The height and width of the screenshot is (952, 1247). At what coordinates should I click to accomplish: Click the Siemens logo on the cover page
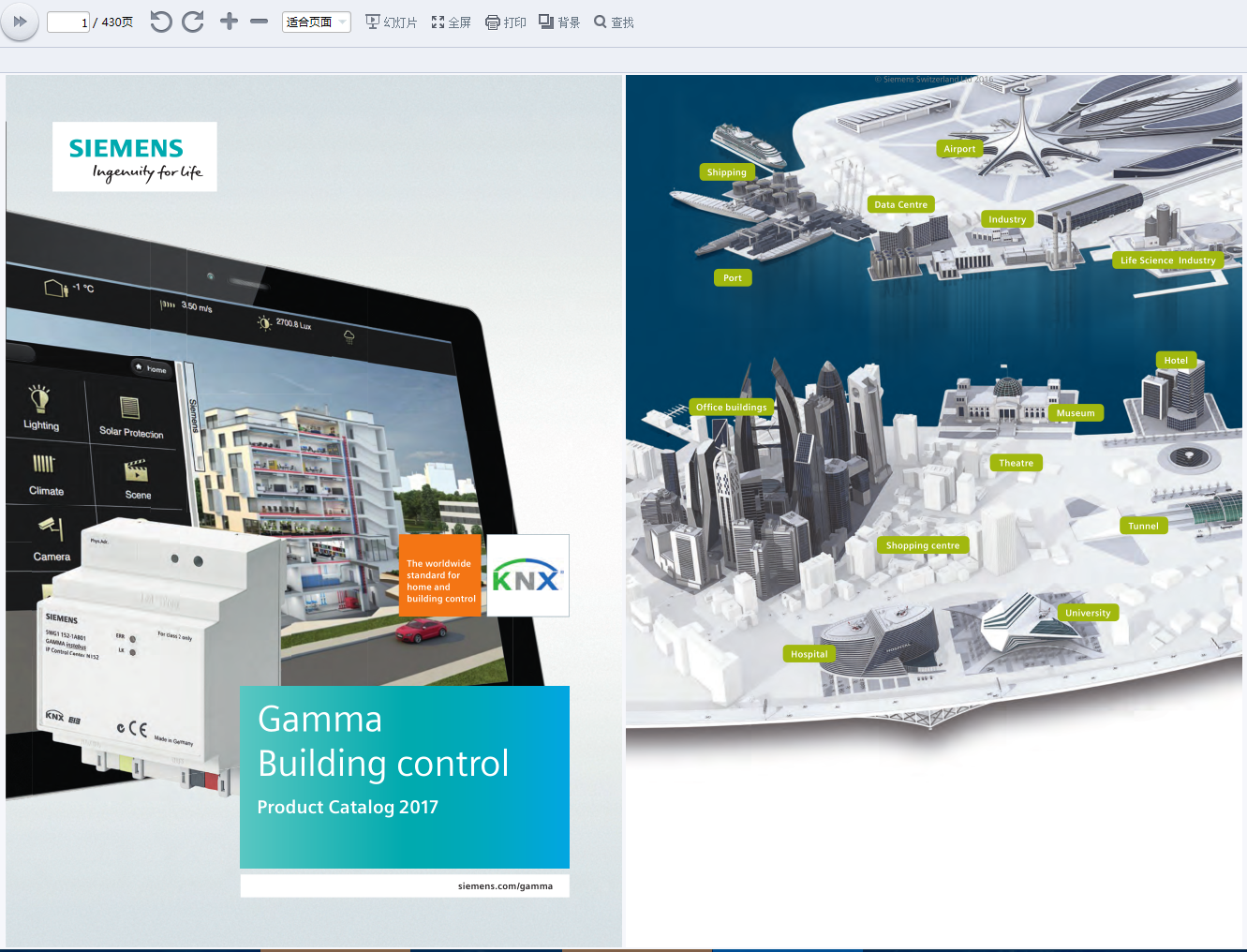(135, 157)
